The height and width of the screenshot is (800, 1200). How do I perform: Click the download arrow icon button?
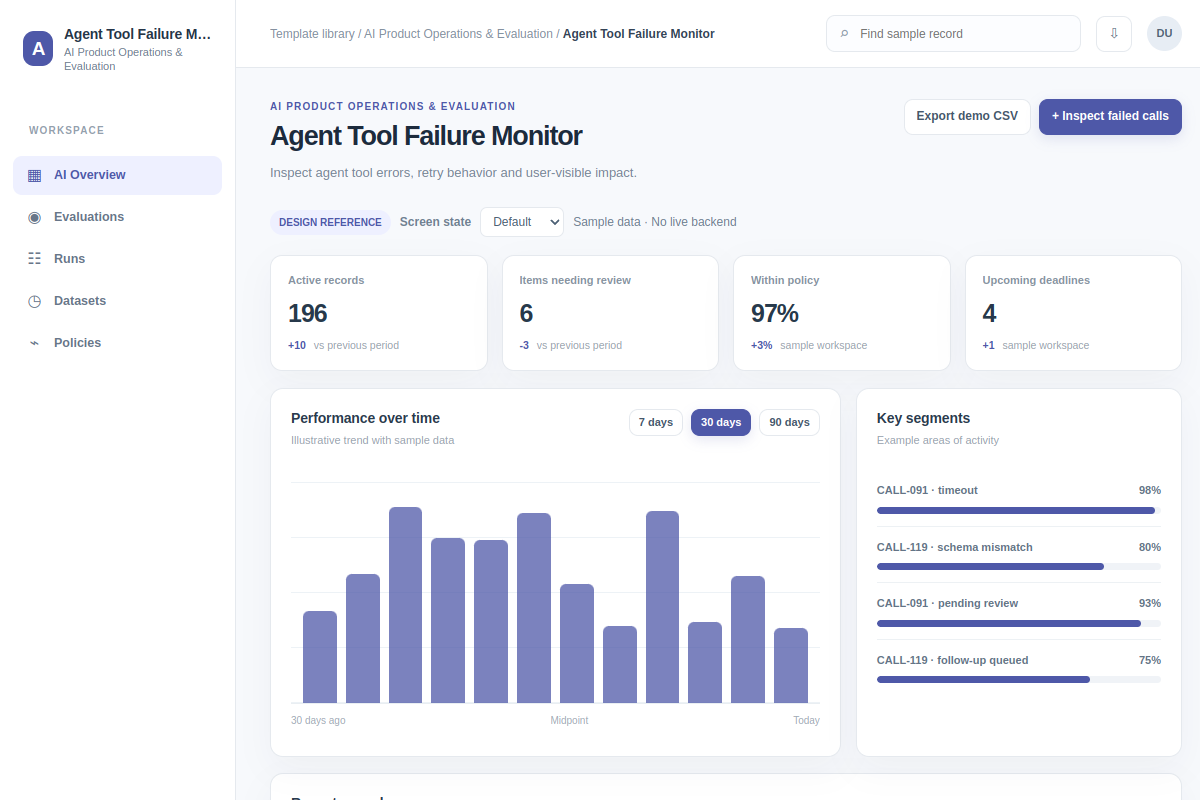(1114, 33)
